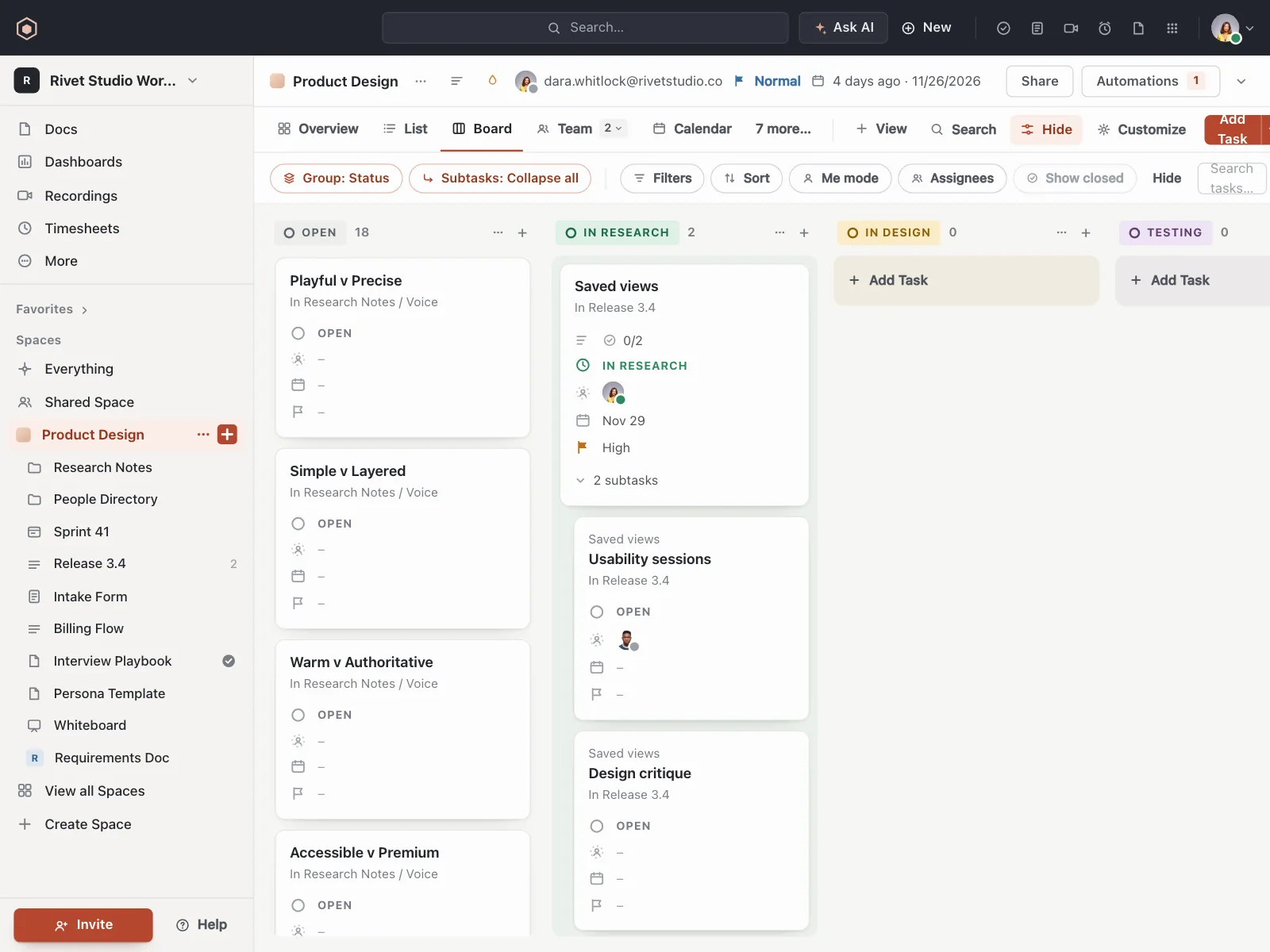
Task: Click the Ask AI button
Action: point(844,28)
